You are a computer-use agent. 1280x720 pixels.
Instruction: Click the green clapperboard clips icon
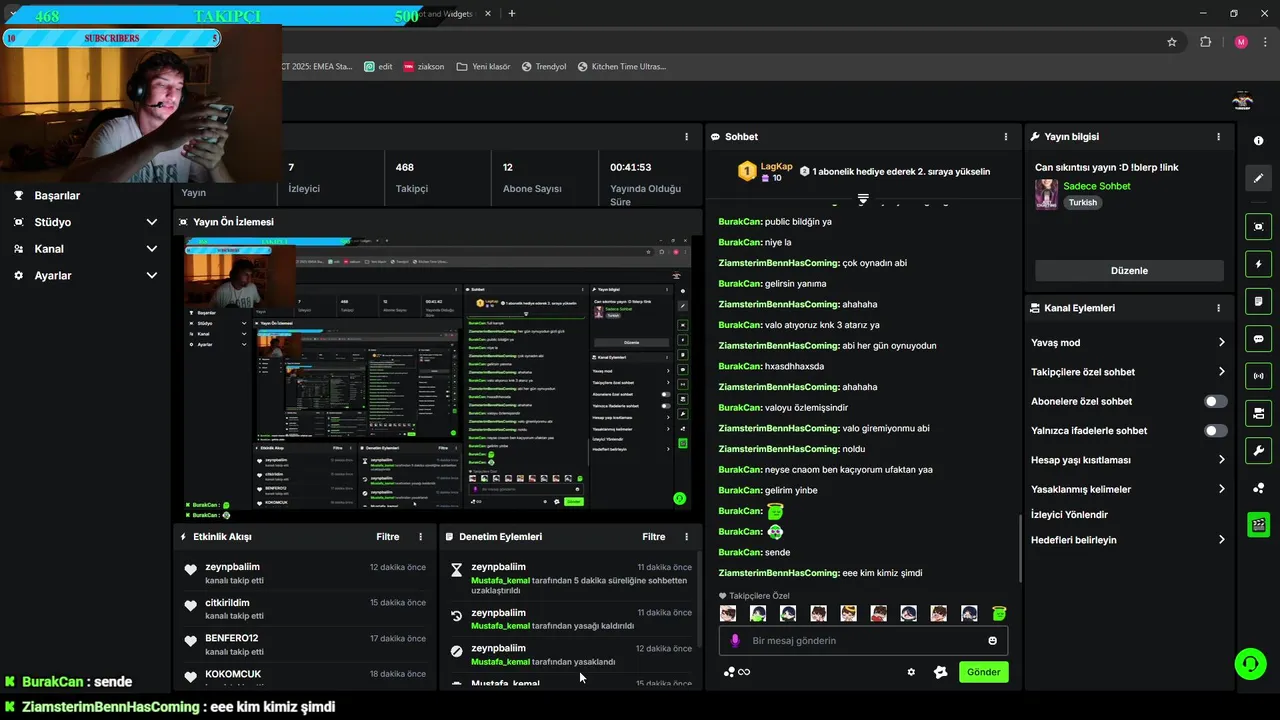coord(1258,524)
